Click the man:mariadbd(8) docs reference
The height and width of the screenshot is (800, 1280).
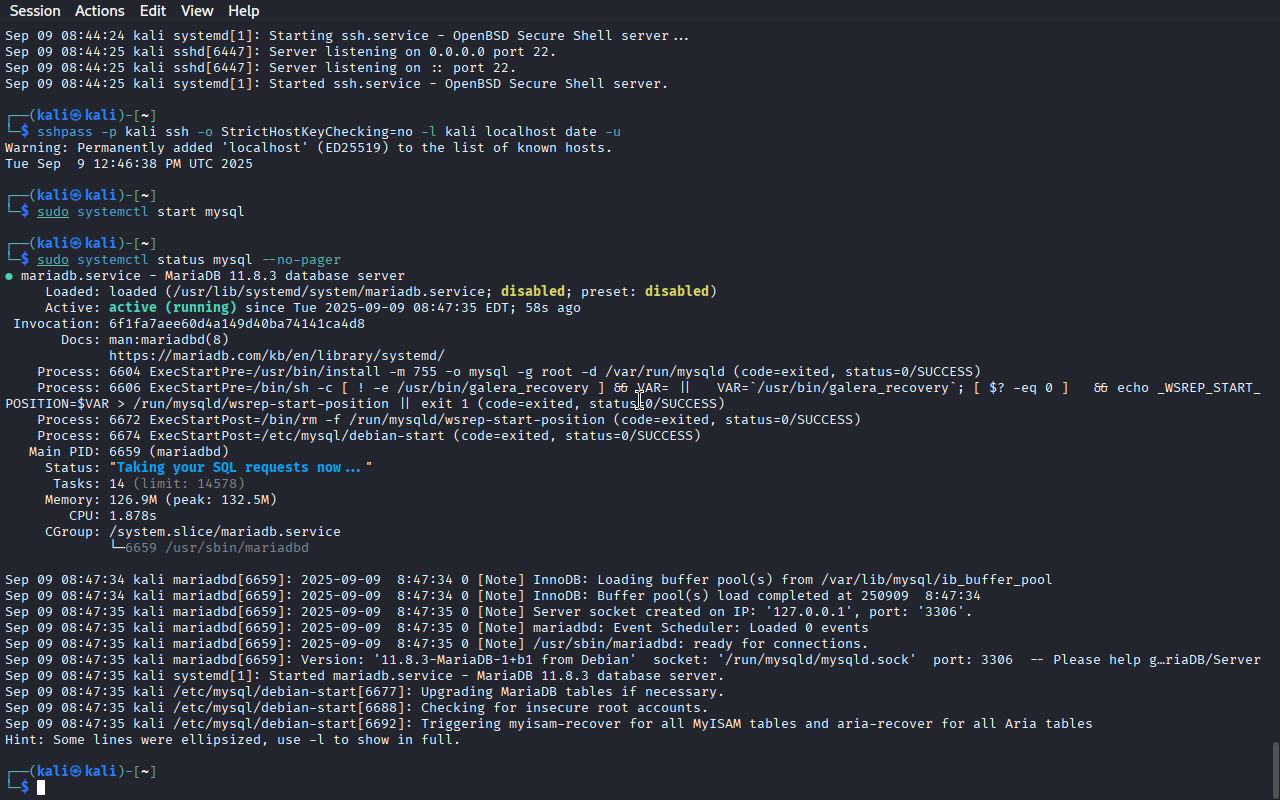(x=169, y=340)
